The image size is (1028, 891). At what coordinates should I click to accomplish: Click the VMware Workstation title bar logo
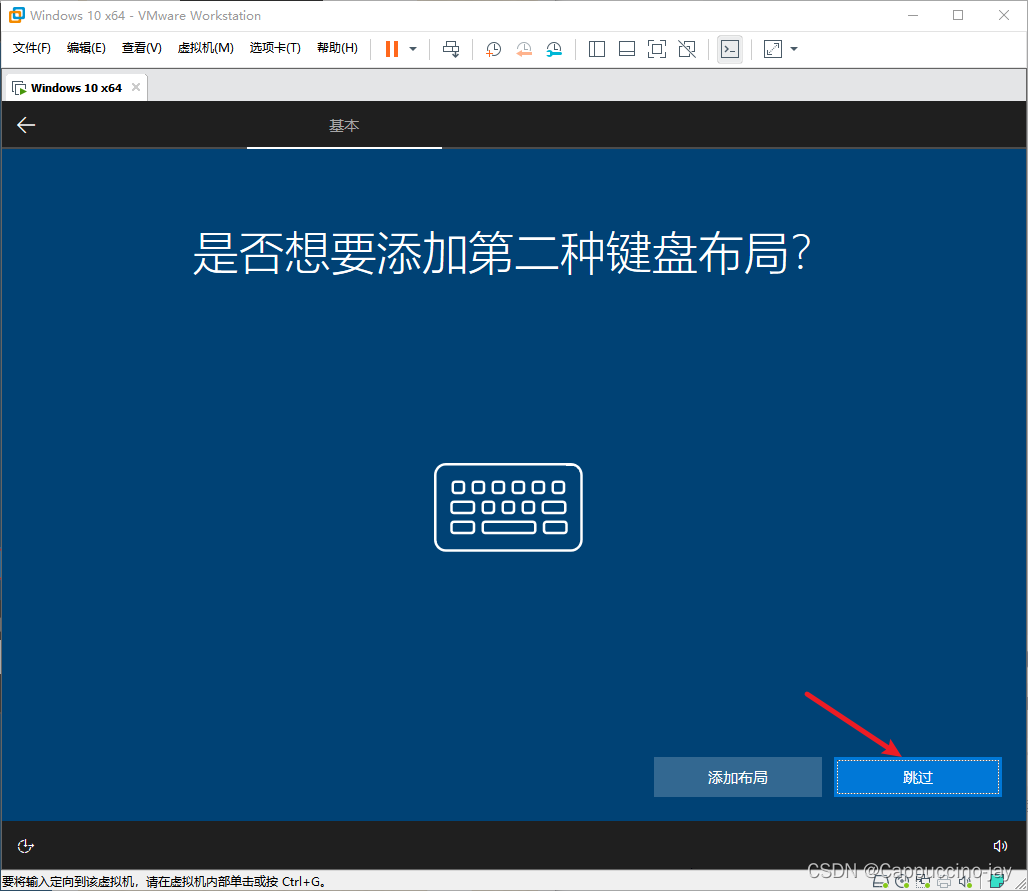click(x=16, y=15)
